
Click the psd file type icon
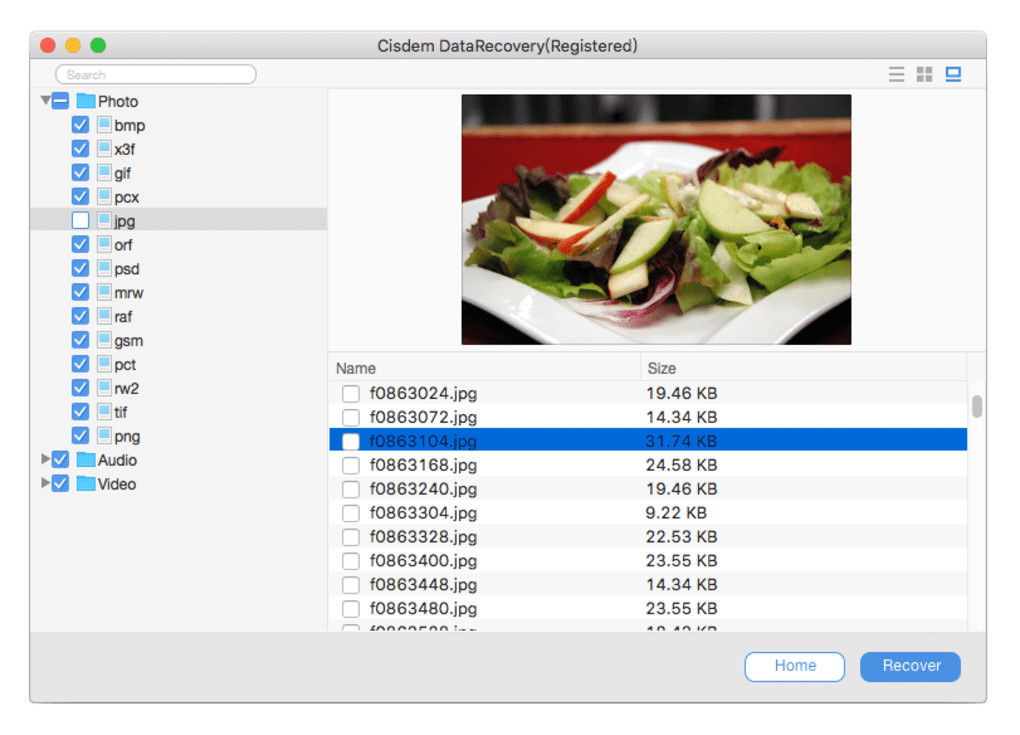[104, 269]
